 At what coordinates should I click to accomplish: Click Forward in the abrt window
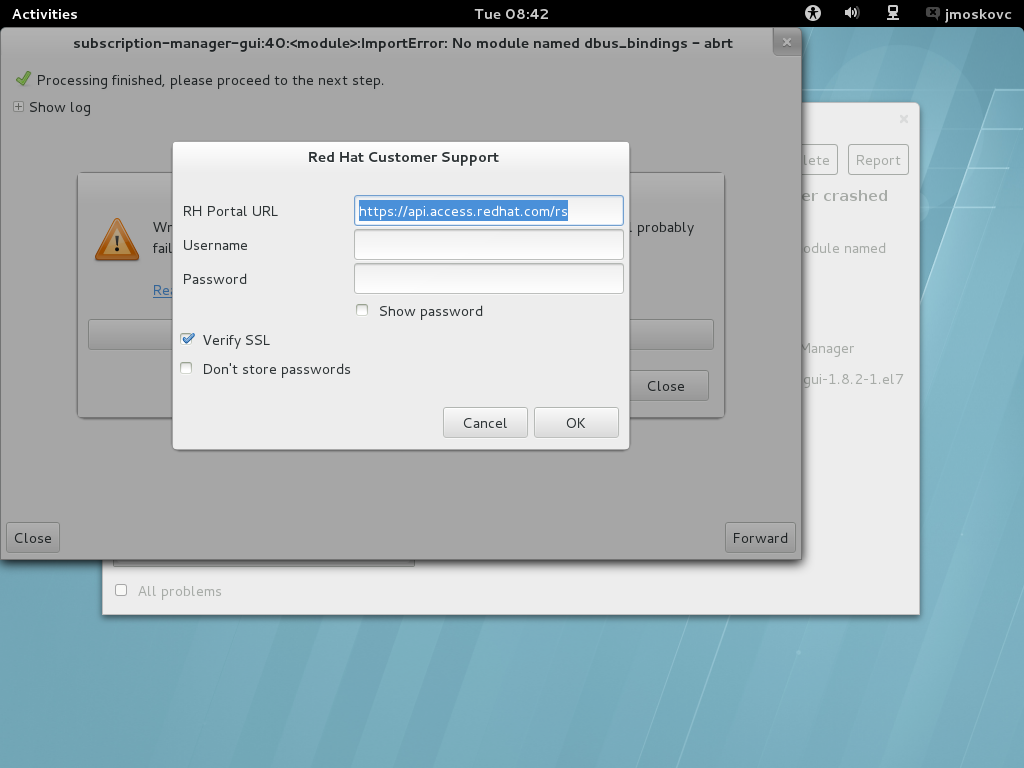tap(760, 537)
